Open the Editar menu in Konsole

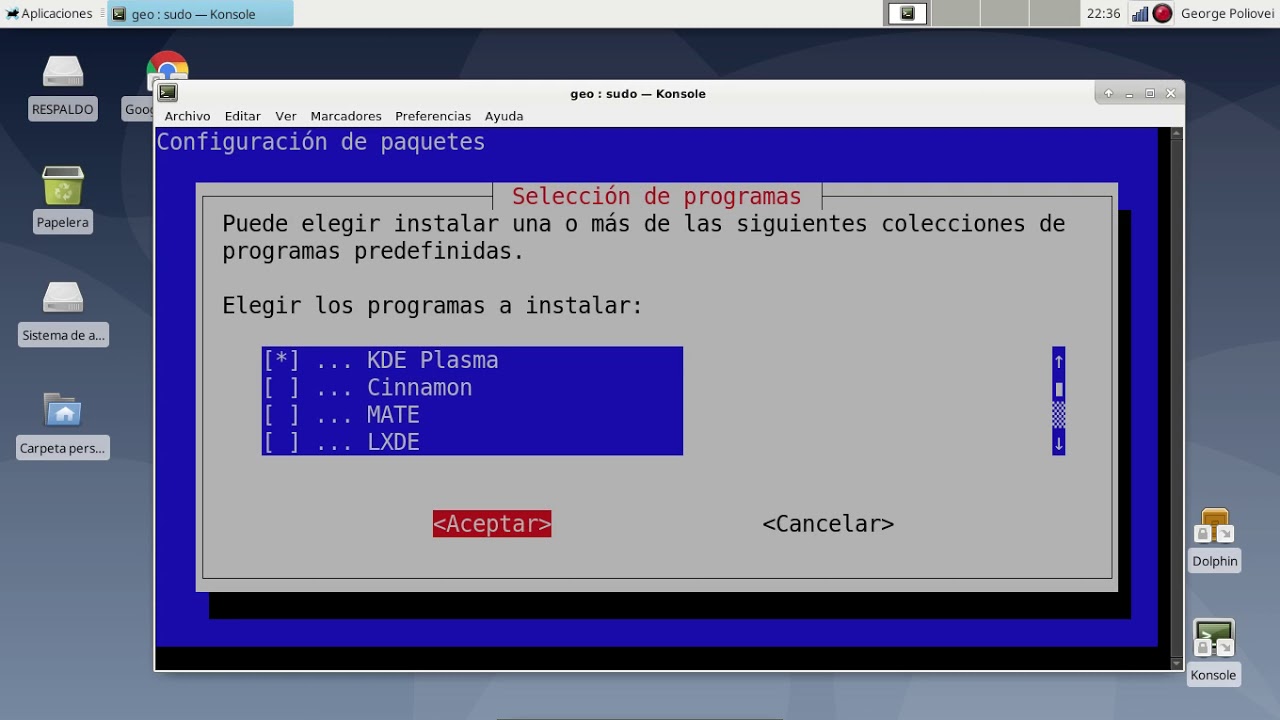242,116
